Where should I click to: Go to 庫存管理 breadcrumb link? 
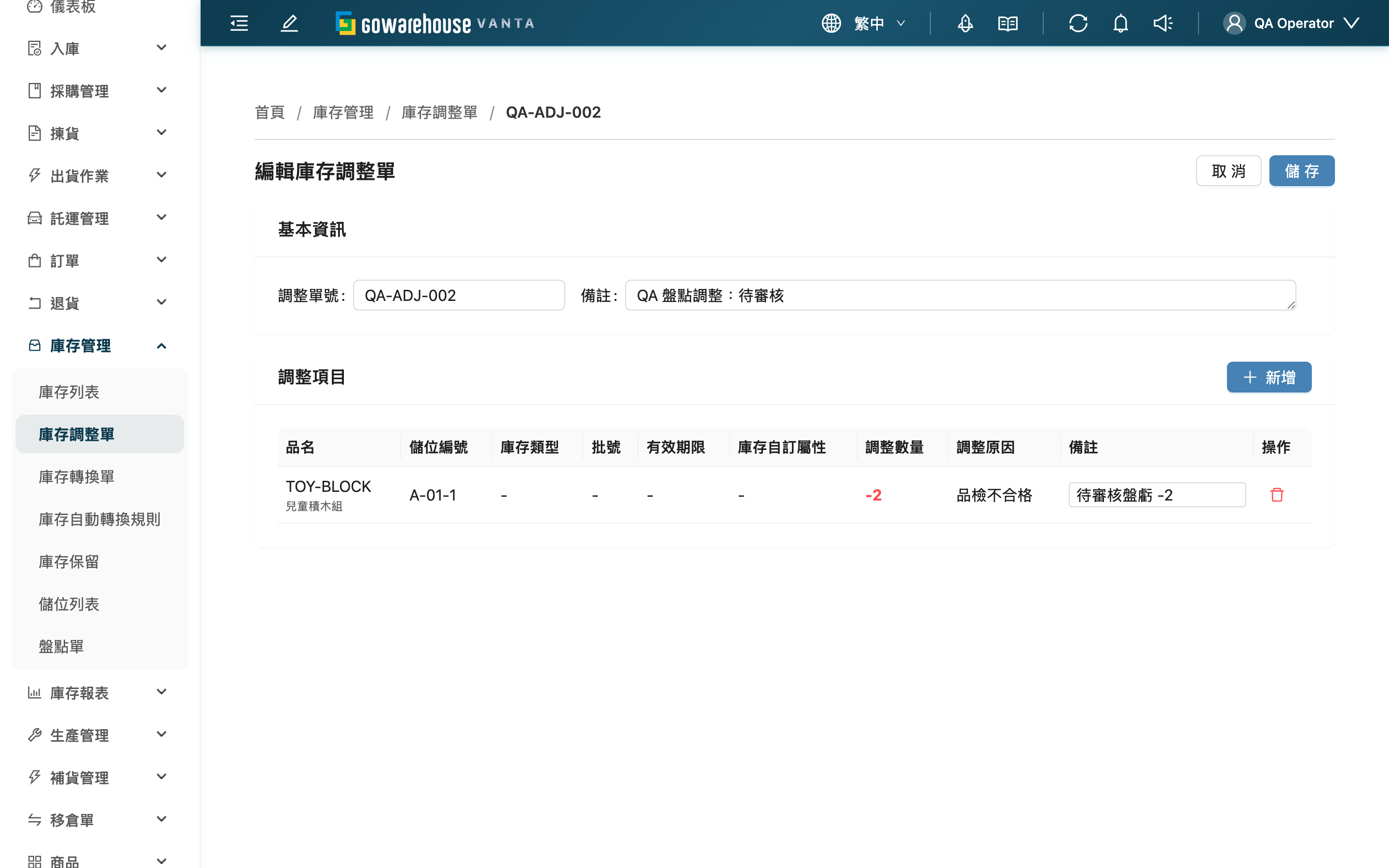343,112
